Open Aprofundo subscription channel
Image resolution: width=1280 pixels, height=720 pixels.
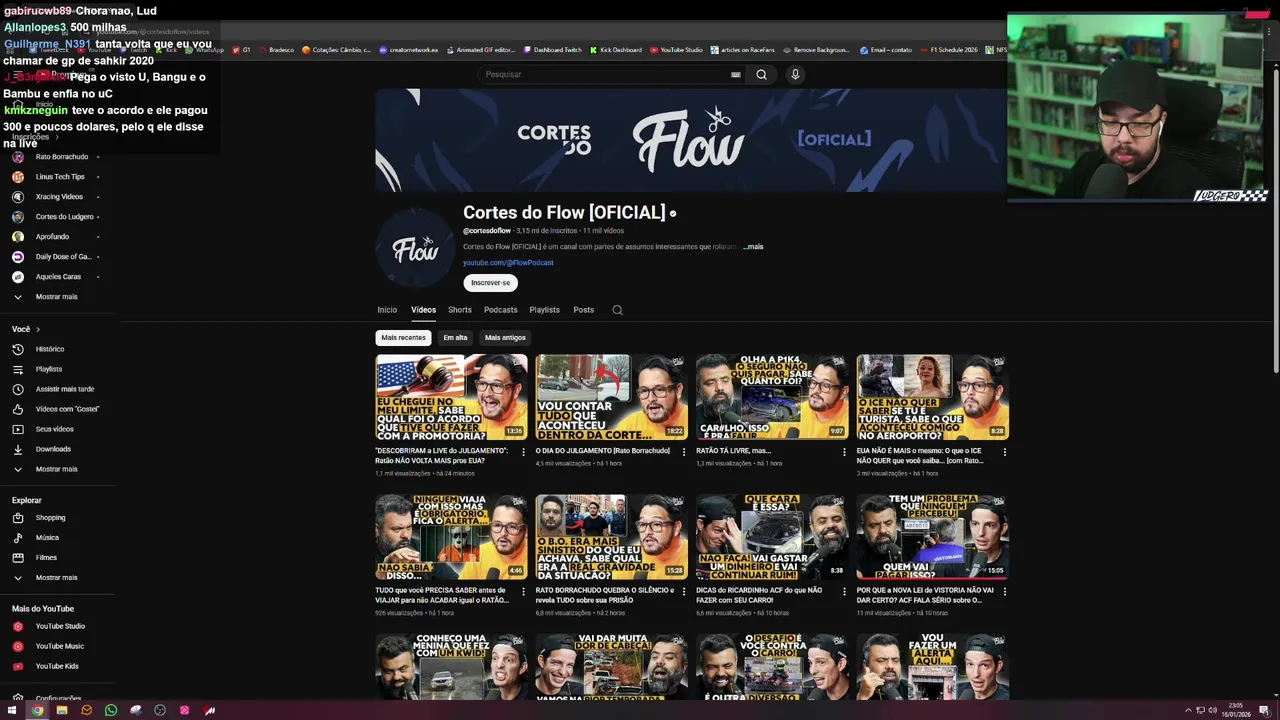tap(50, 237)
